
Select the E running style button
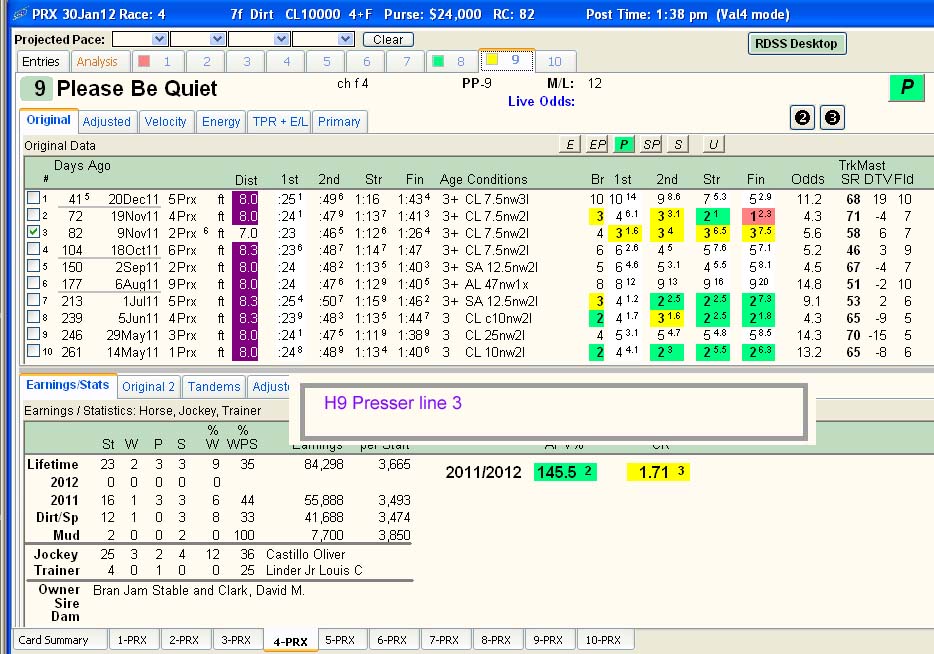pos(570,144)
